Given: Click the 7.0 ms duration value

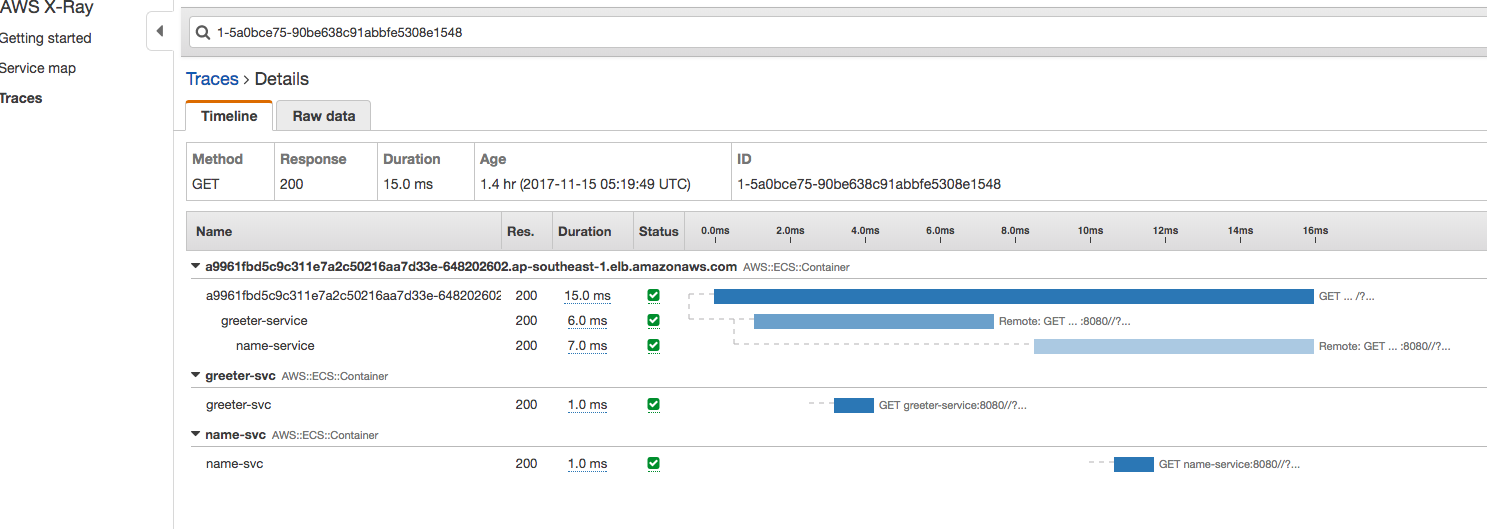Looking at the screenshot, I should pos(587,346).
